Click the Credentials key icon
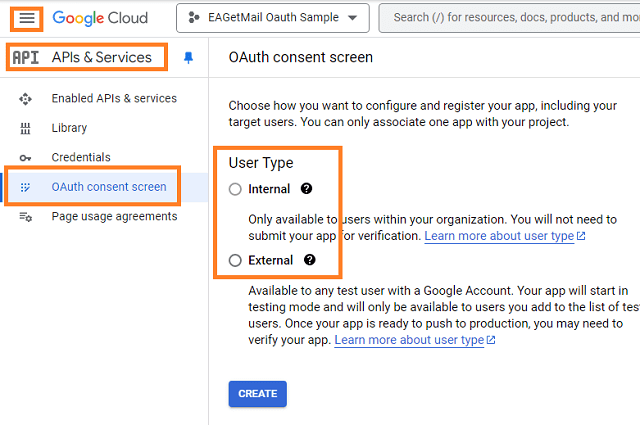Screen dimensions: 640x425 25,158
